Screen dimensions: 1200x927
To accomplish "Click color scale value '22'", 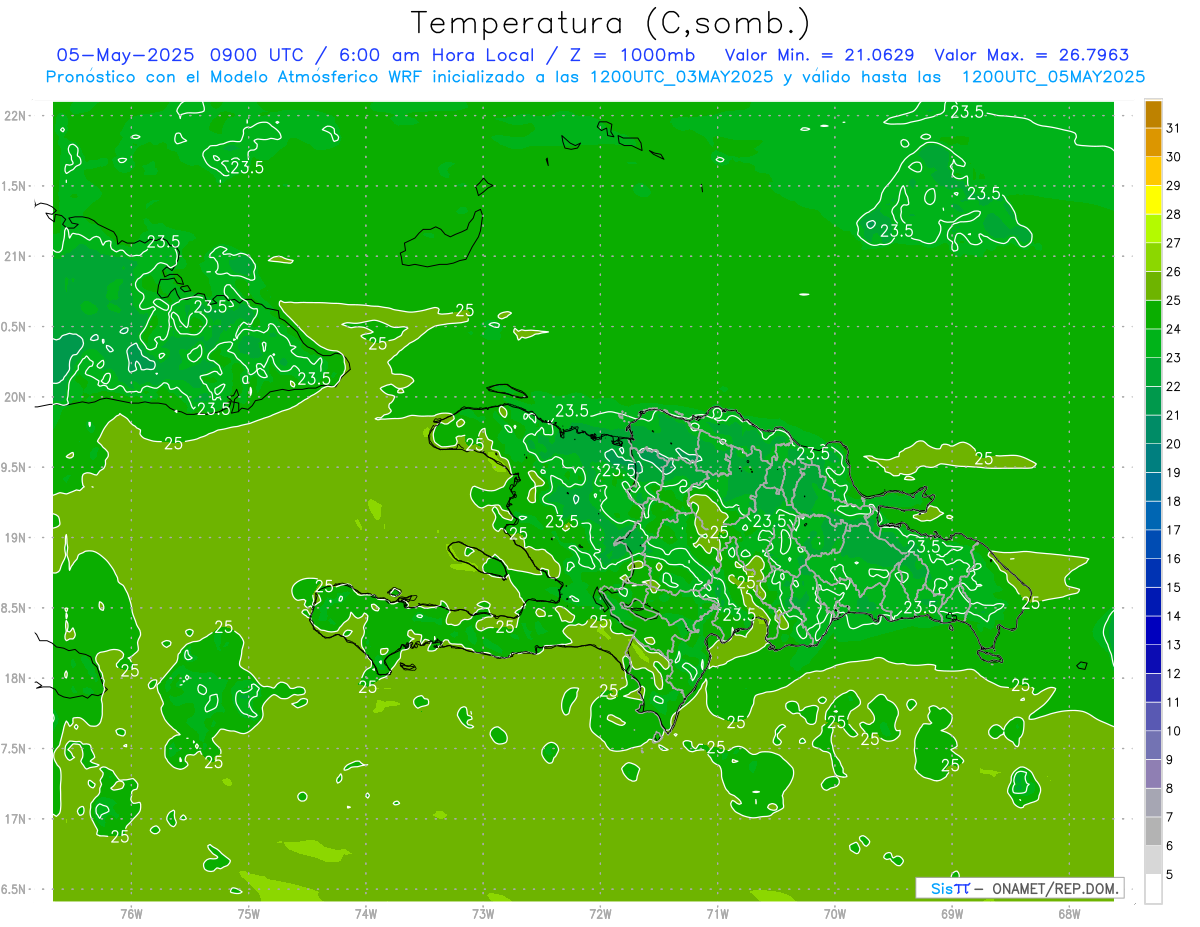I will coord(1174,386).
